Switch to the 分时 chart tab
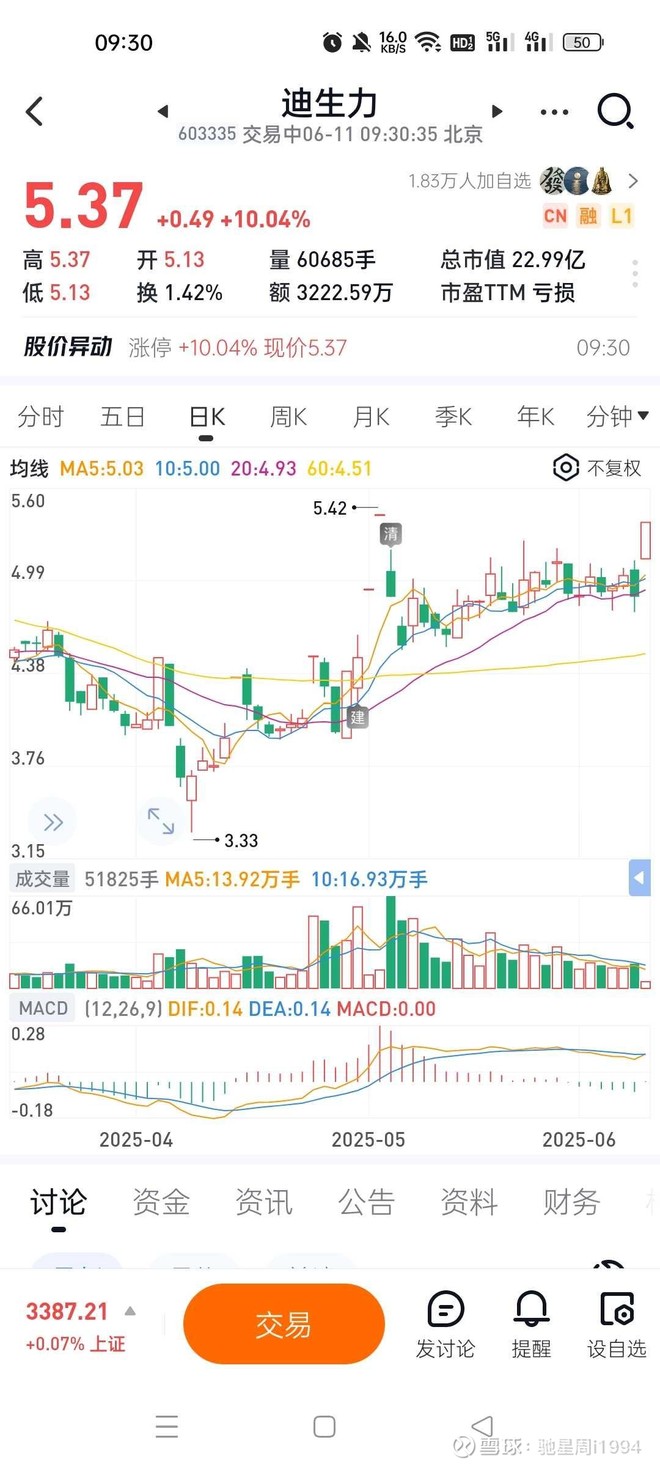The height and width of the screenshot is (1467, 660). (41, 417)
